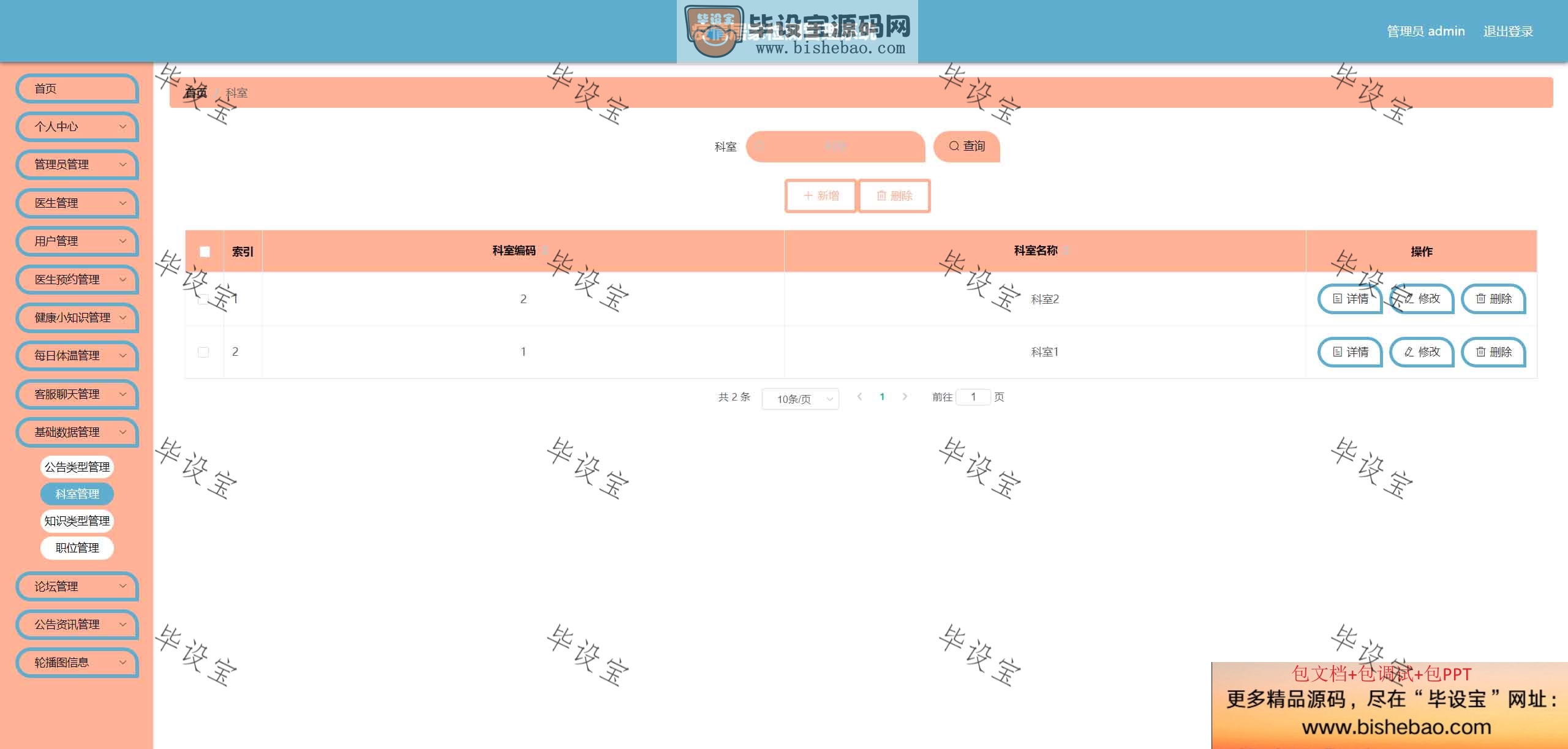The height and width of the screenshot is (749, 1568).
Task: Click the 科室2 name cell
Action: point(1045,299)
